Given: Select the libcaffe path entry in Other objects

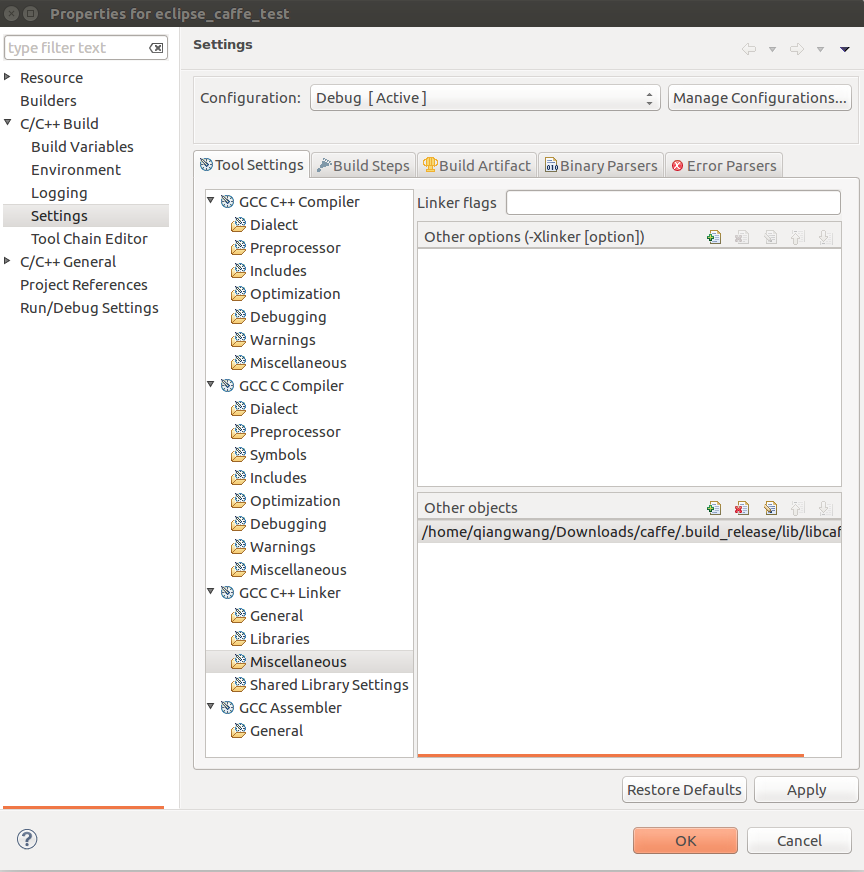Looking at the screenshot, I should tap(629, 532).
